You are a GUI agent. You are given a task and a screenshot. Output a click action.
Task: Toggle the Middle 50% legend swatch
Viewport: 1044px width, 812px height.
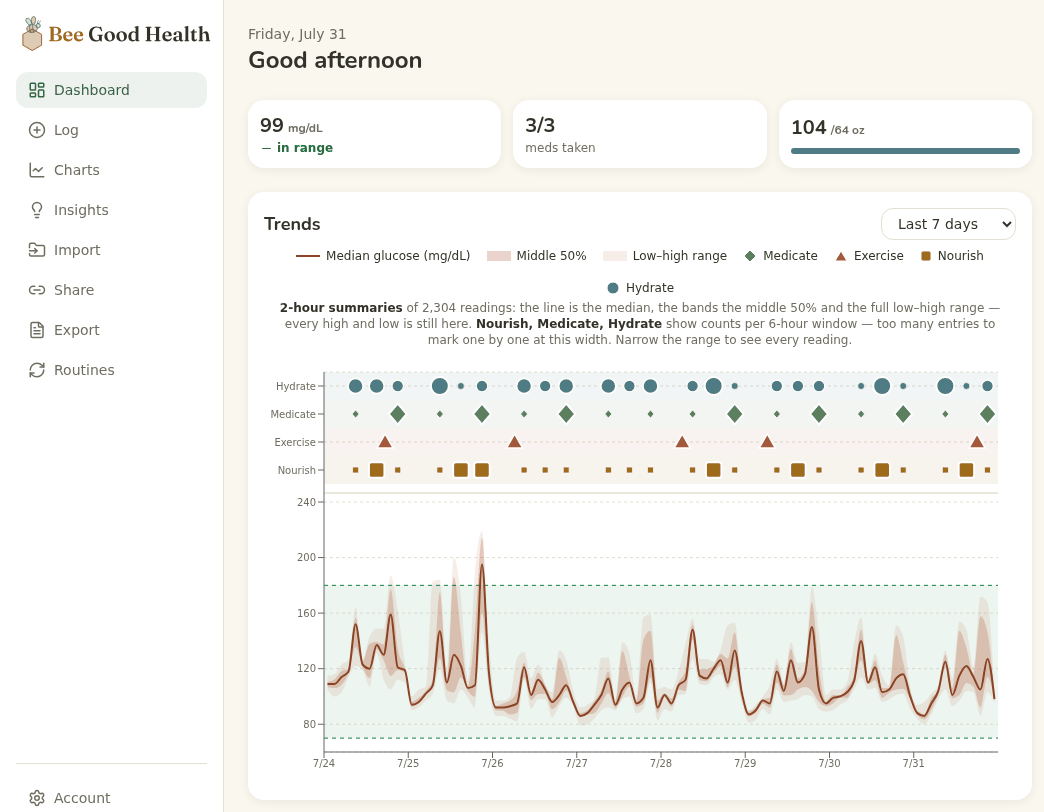pyautogui.click(x=499, y=256)
